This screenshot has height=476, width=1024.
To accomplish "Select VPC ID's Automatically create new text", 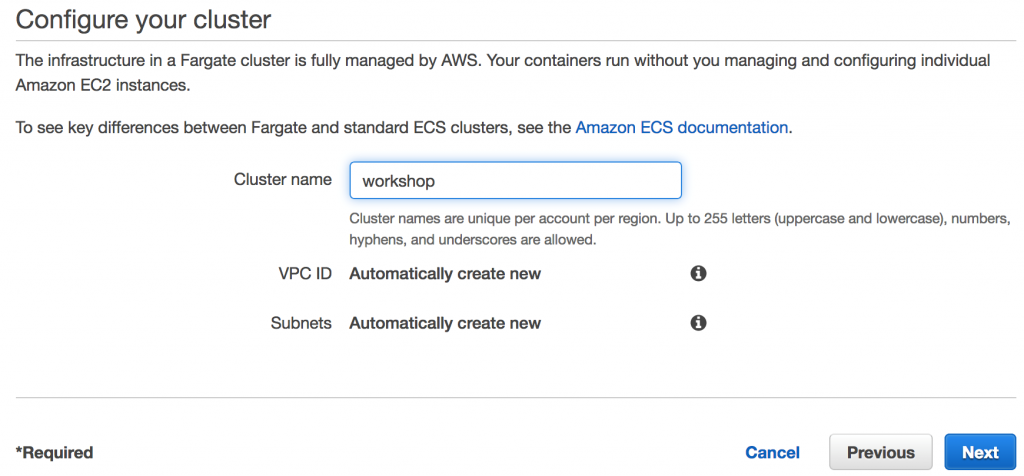I will (445, 274).
